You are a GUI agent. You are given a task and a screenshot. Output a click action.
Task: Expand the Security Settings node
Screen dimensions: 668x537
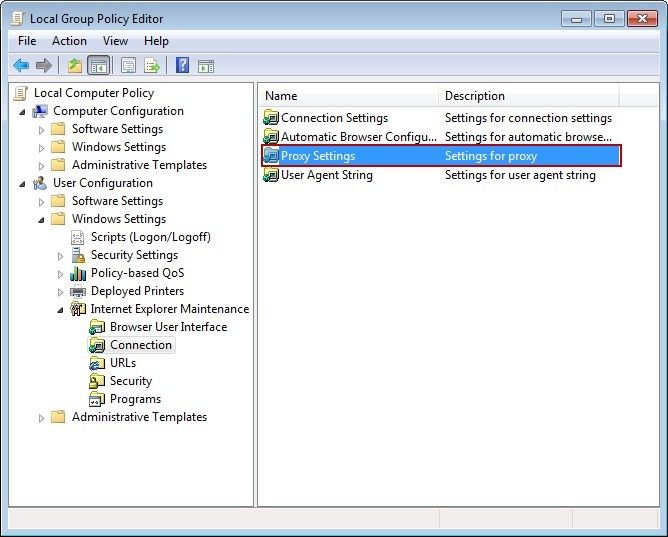pos(60,256)
